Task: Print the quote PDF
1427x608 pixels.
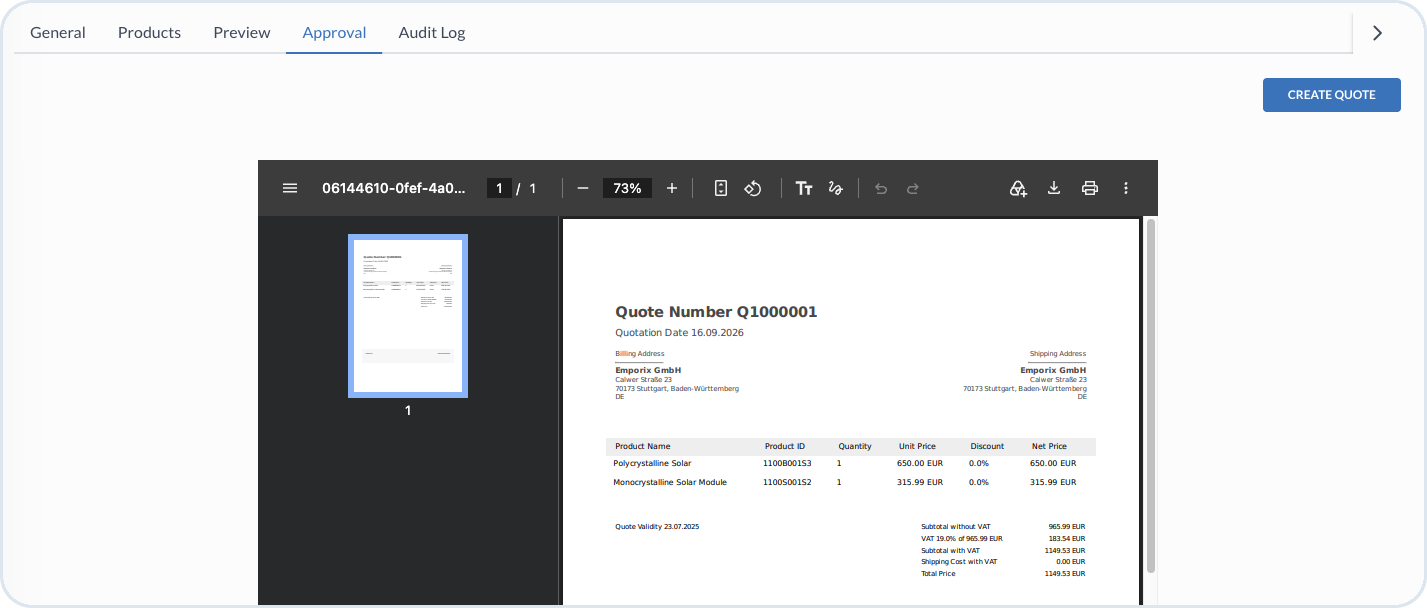Action: click(x=1090, y=188)
